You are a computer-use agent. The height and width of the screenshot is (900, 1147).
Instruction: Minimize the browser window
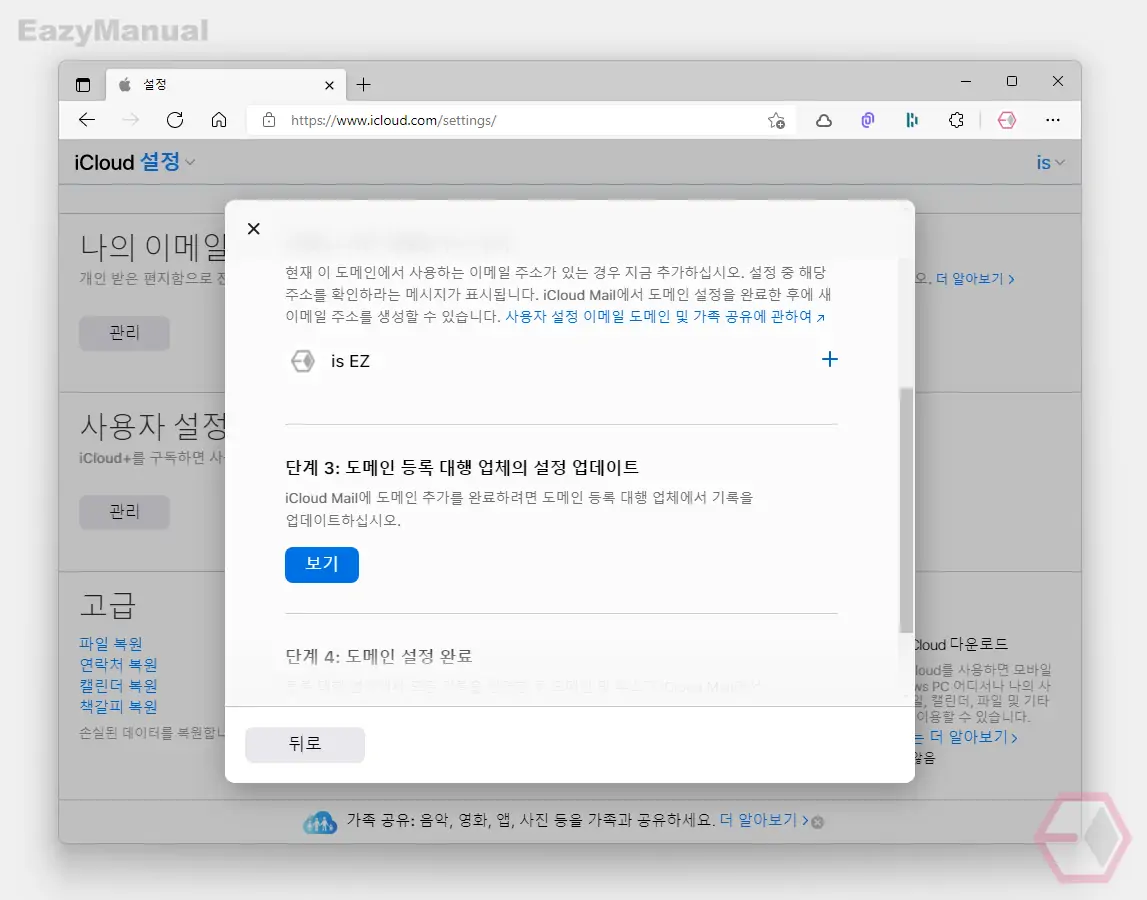pyautogui.click(x=966, y=81)
